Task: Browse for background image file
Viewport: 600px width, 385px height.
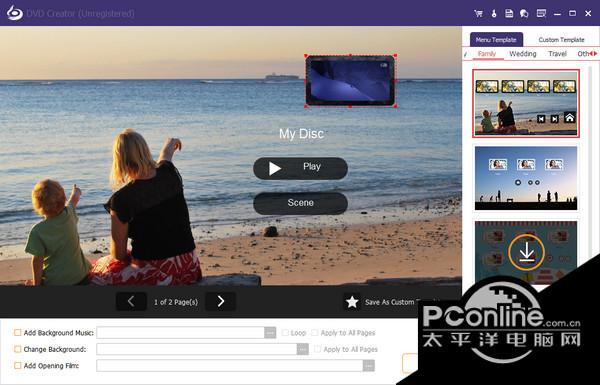Action: [303, 349]
